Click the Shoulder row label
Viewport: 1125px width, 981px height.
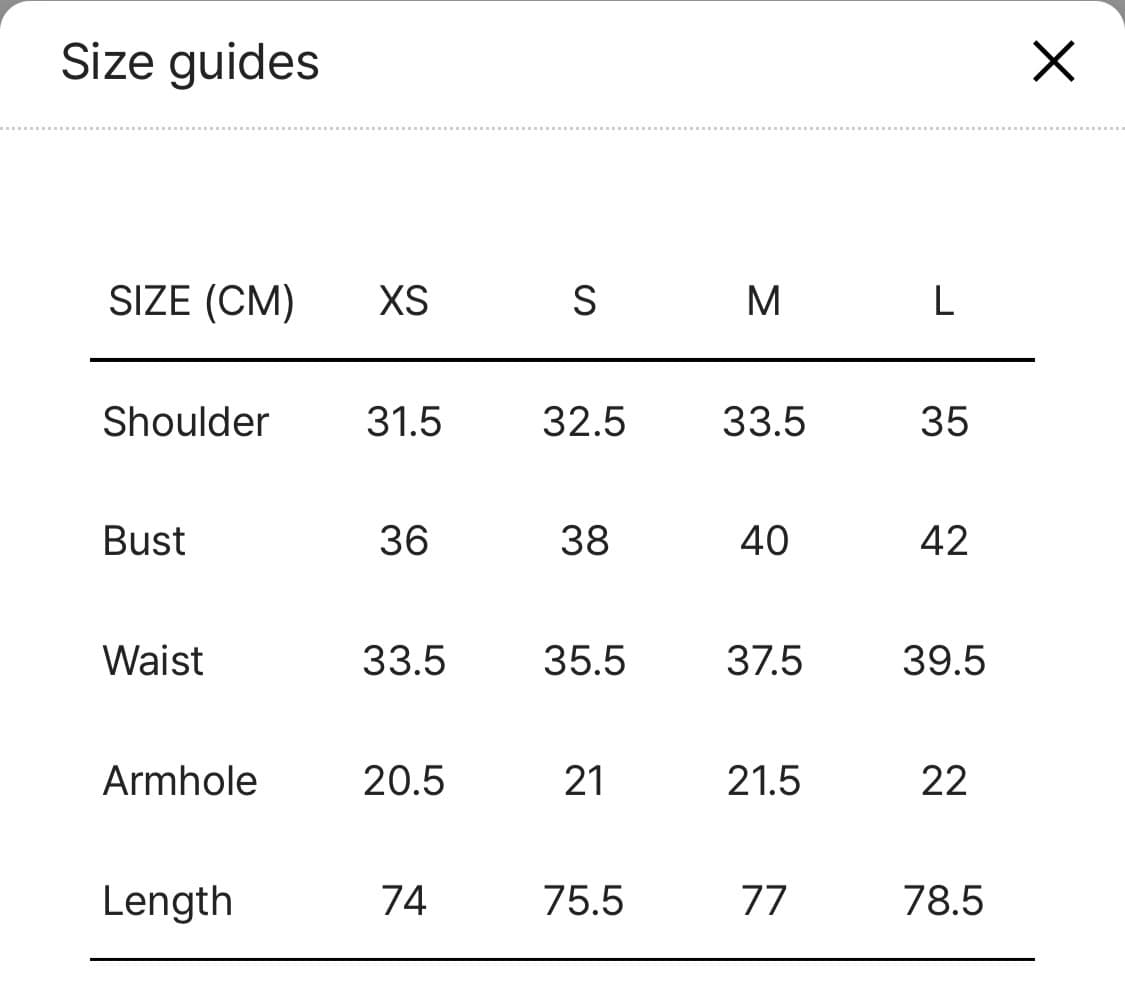click(x=186, y=421)
